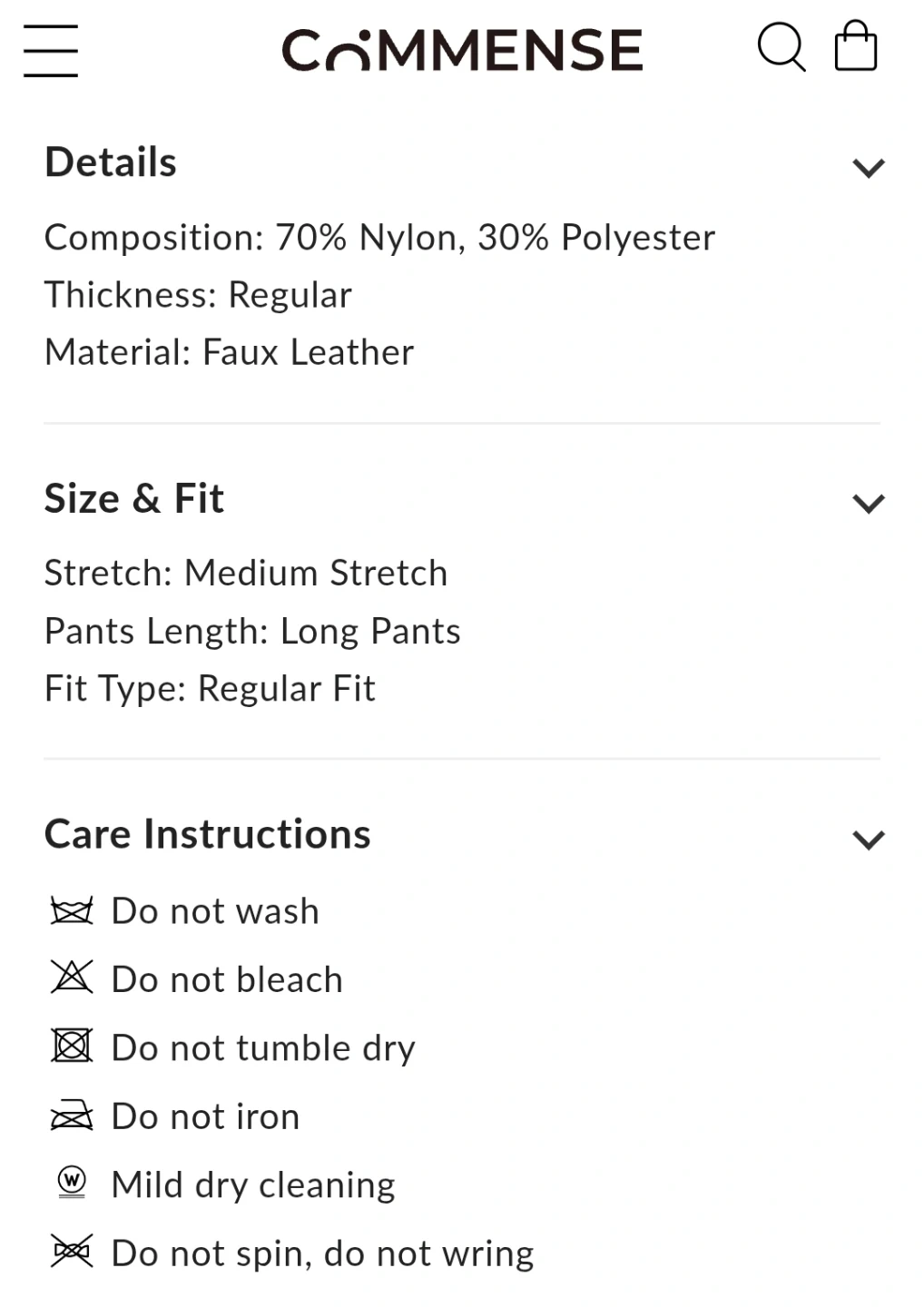Click the Stretch: Medium Stretch text
This screenshot has height=1307, width=924.
point(246,574)
